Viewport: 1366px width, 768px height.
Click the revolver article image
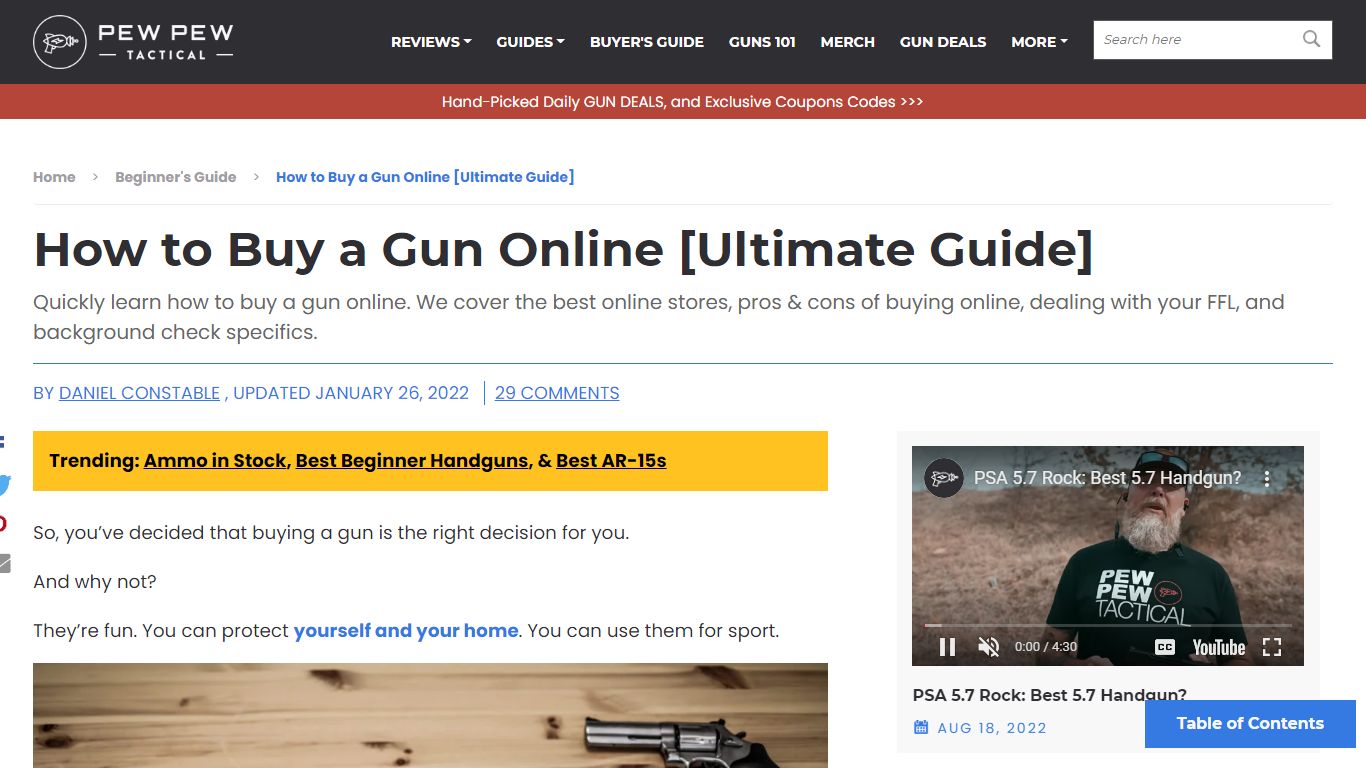click(430, 715)
